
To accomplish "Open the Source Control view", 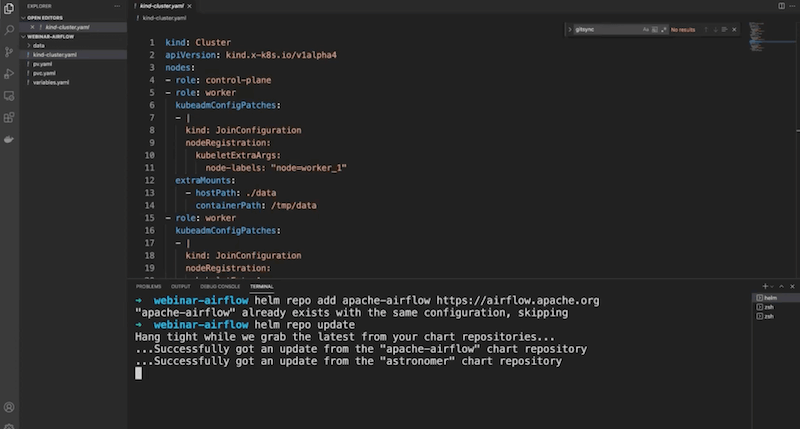I will pos(9,52).
